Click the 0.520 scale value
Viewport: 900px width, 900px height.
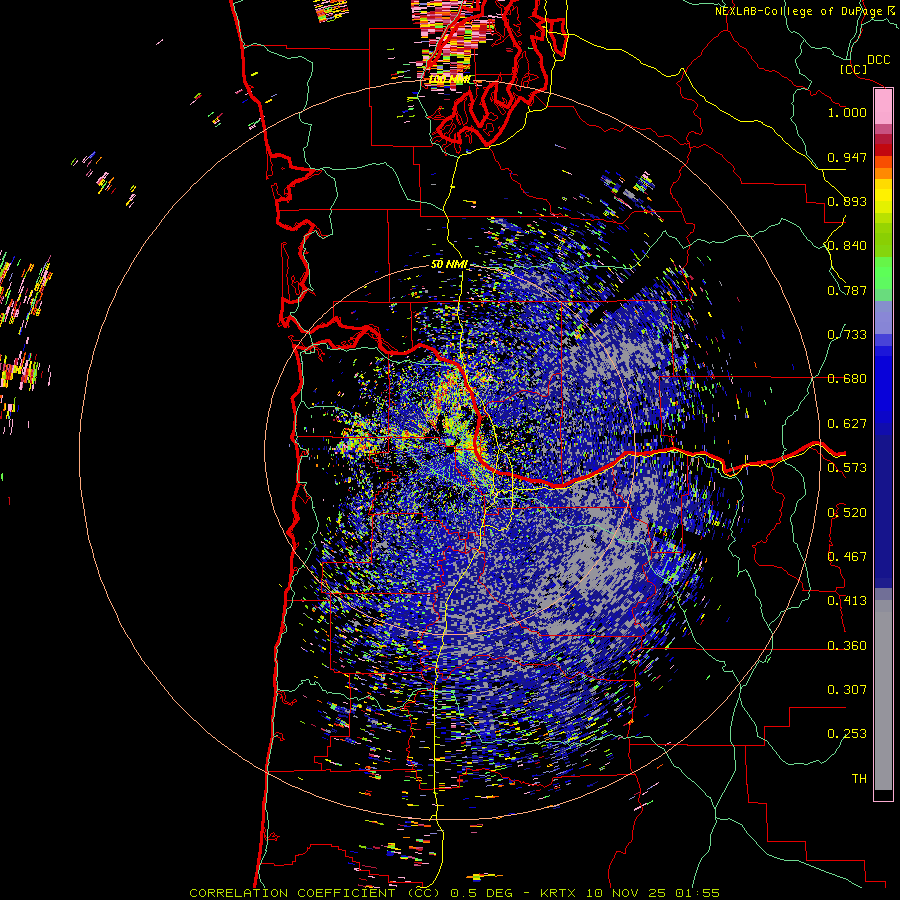[x=847, y=513]
